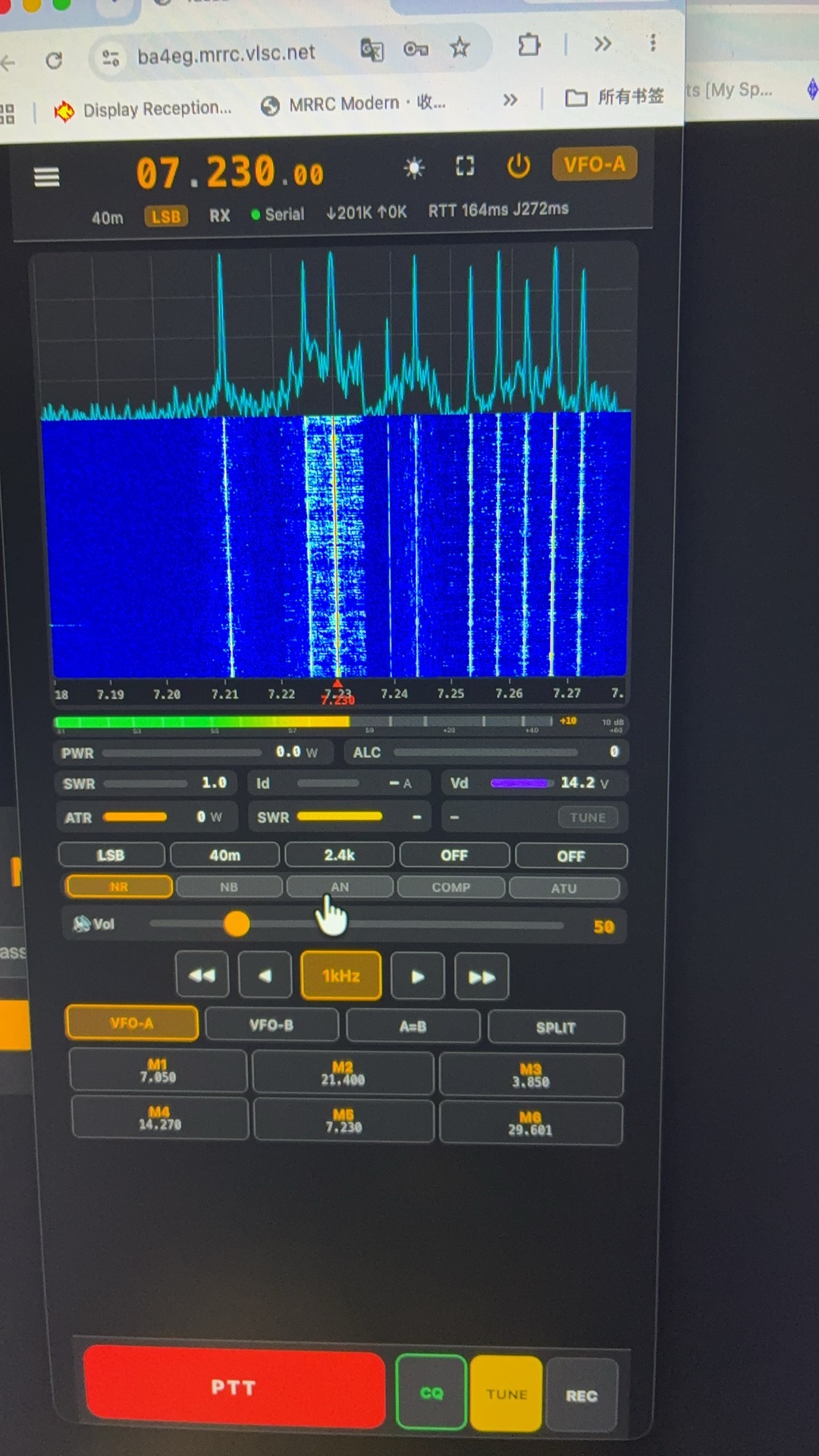Image resolution: width=819 pixels, height=1456 pixels.
Task: Step frequency down with the single left arrow
Action: pos(265,975)
